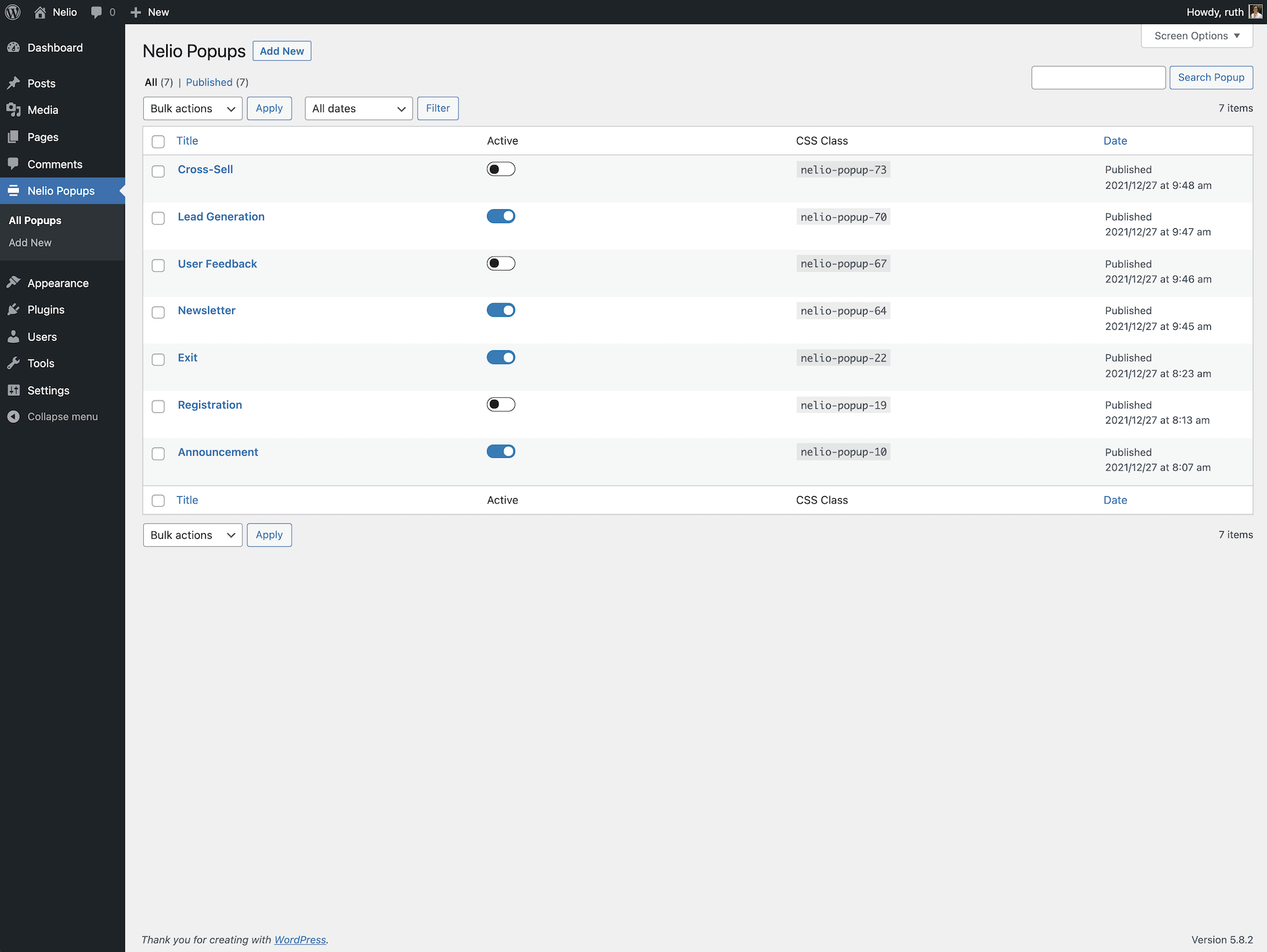This screenshot has height=952, width=1267.
Task: Check the select-all box in table footer
Action: 158,501
